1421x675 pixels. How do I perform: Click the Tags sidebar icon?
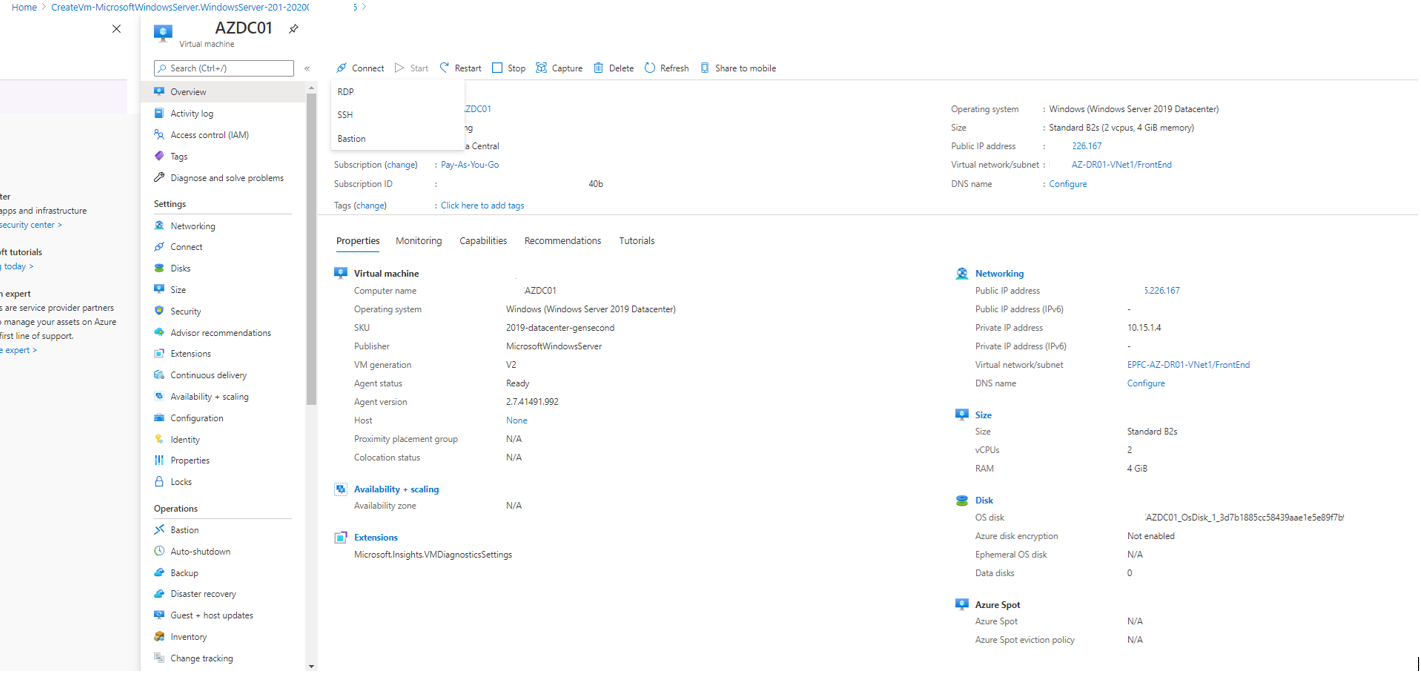[159, 156]
